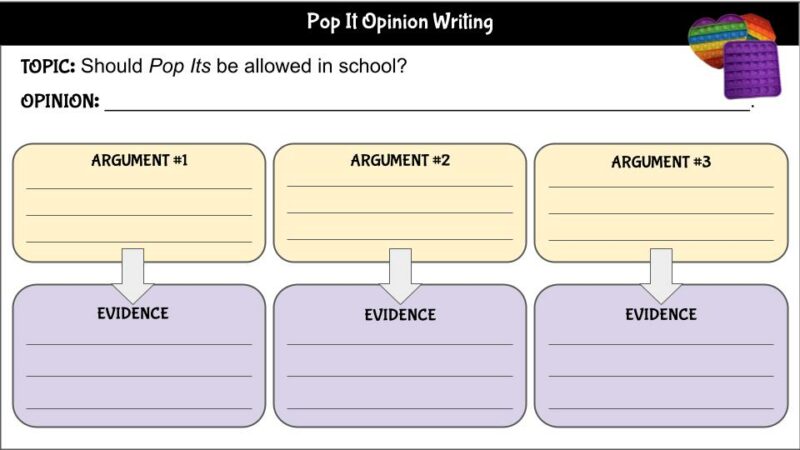
Task: Click the first line in Argument #3 box
Action: pyautogui.click(x=661, y=185)
